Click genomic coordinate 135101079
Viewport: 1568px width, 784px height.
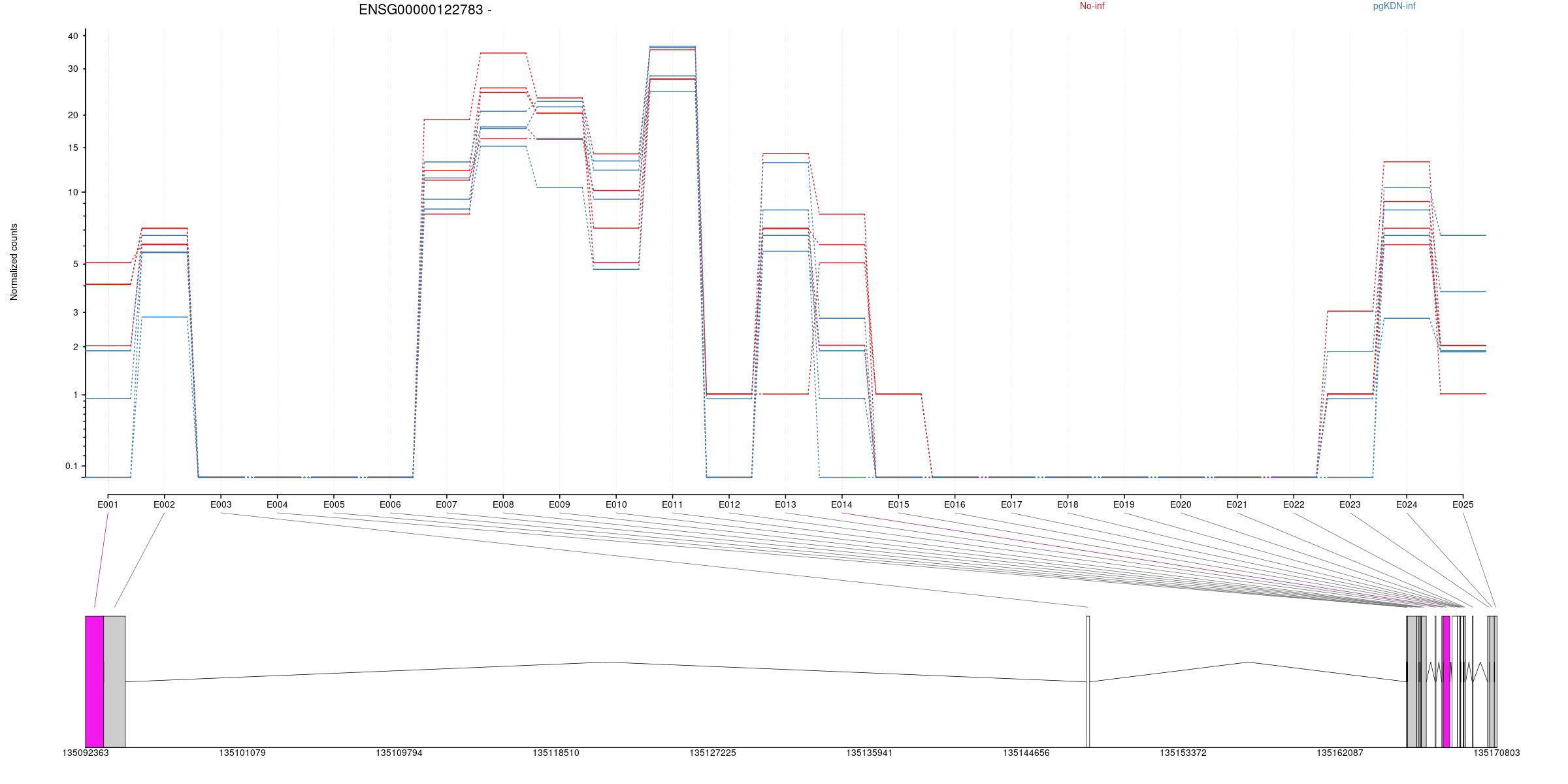[x=242, y=753]
